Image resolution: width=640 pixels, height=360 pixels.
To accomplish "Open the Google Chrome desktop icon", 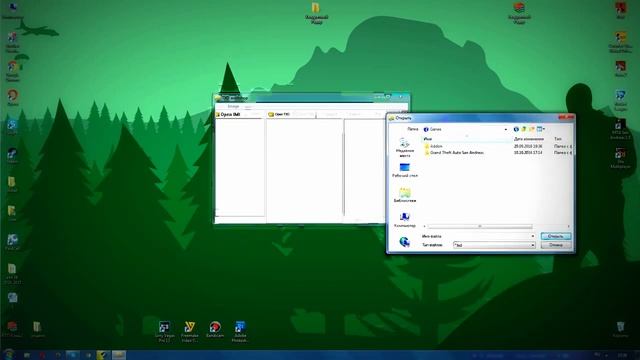I will (12, 71).
